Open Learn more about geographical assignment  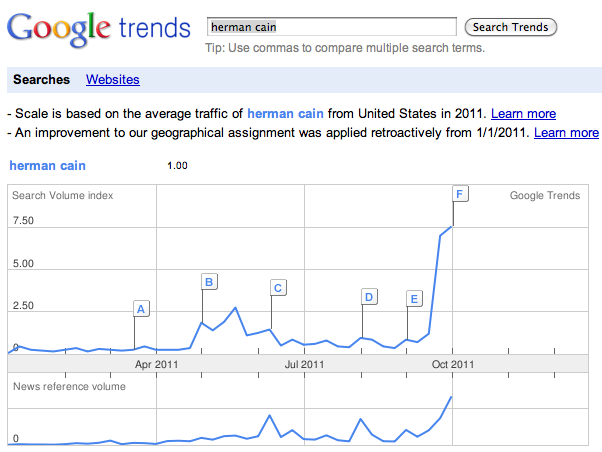pyautogui.click(x=566, y=133)
